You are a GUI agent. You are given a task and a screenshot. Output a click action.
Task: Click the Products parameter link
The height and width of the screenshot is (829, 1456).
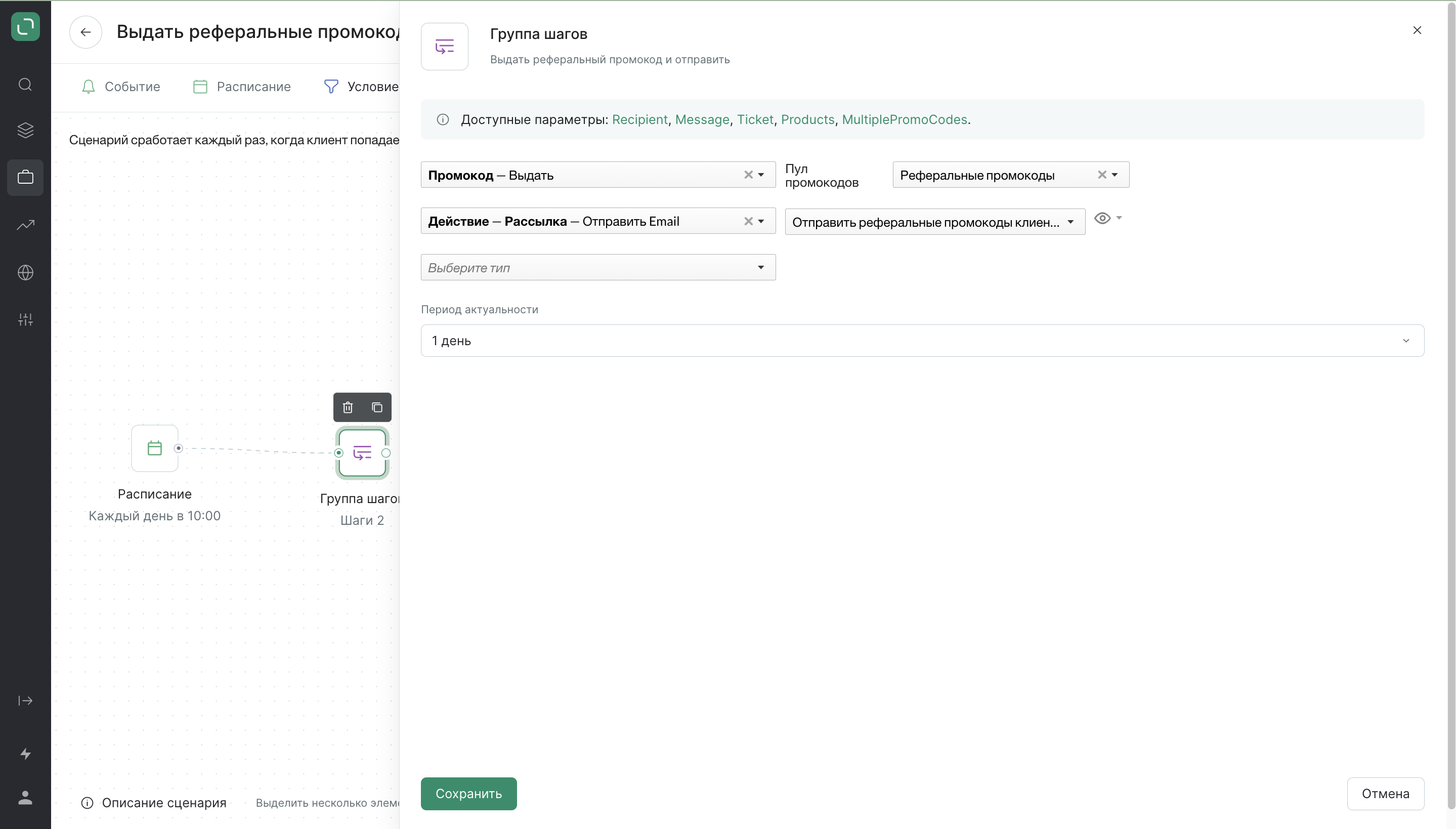pyautogui.click(x=807, y=119)
